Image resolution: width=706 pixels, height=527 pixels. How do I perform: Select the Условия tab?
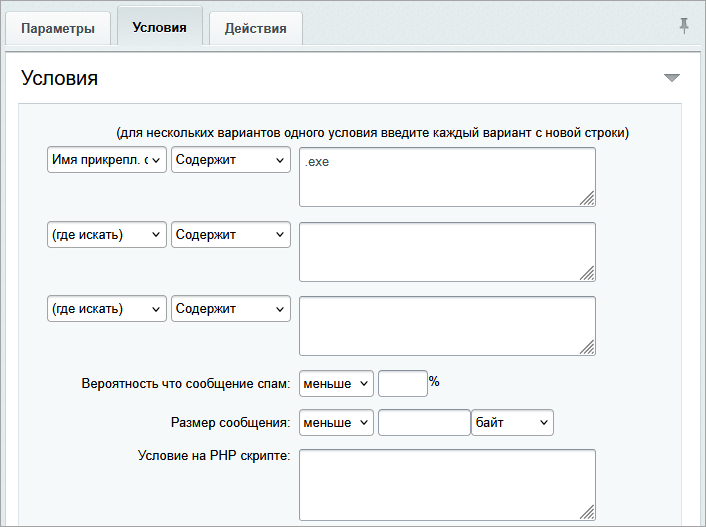tap(159, 27)
